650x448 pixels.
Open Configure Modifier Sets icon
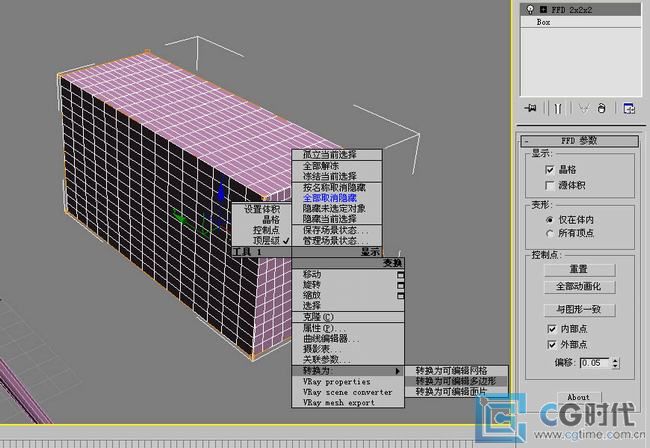click(629, 109)
